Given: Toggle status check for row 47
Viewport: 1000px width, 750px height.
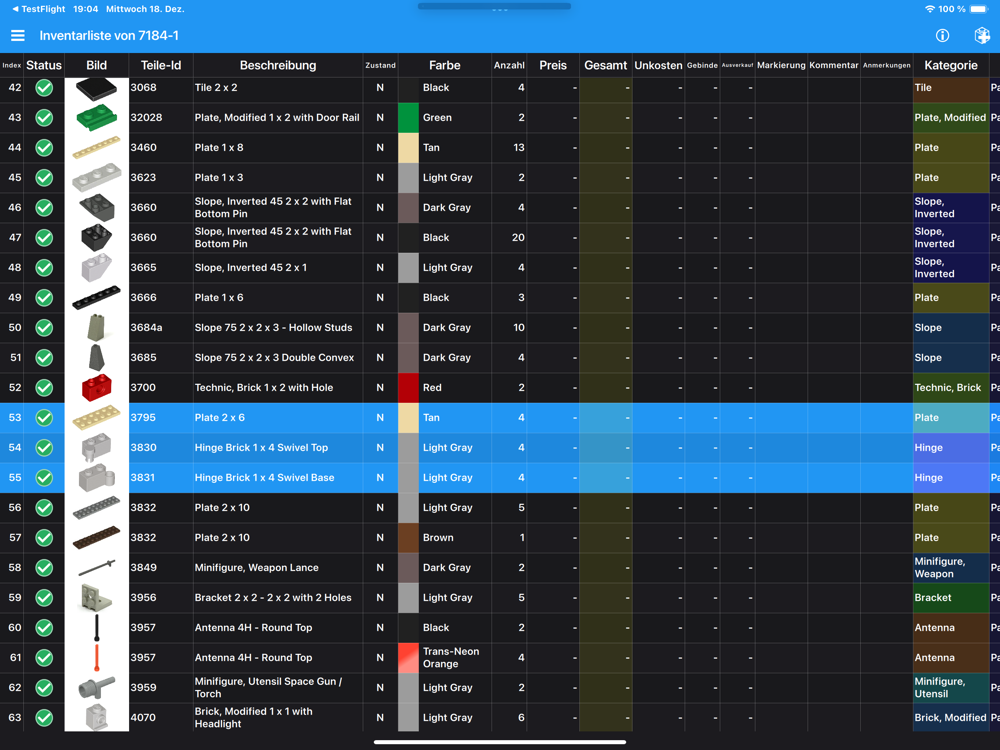Looking at the screenshot, I should coord(44,238).
